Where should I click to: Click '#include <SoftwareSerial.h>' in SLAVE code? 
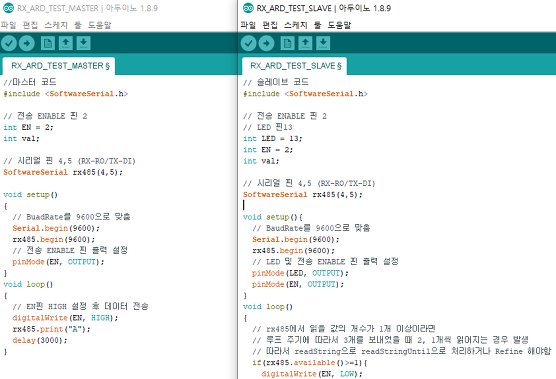pos(306,94)
